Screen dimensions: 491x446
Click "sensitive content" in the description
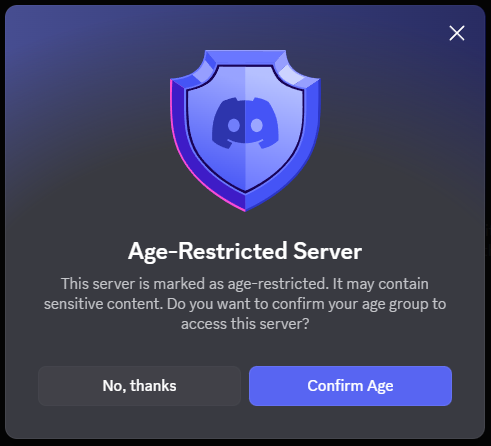103,304
